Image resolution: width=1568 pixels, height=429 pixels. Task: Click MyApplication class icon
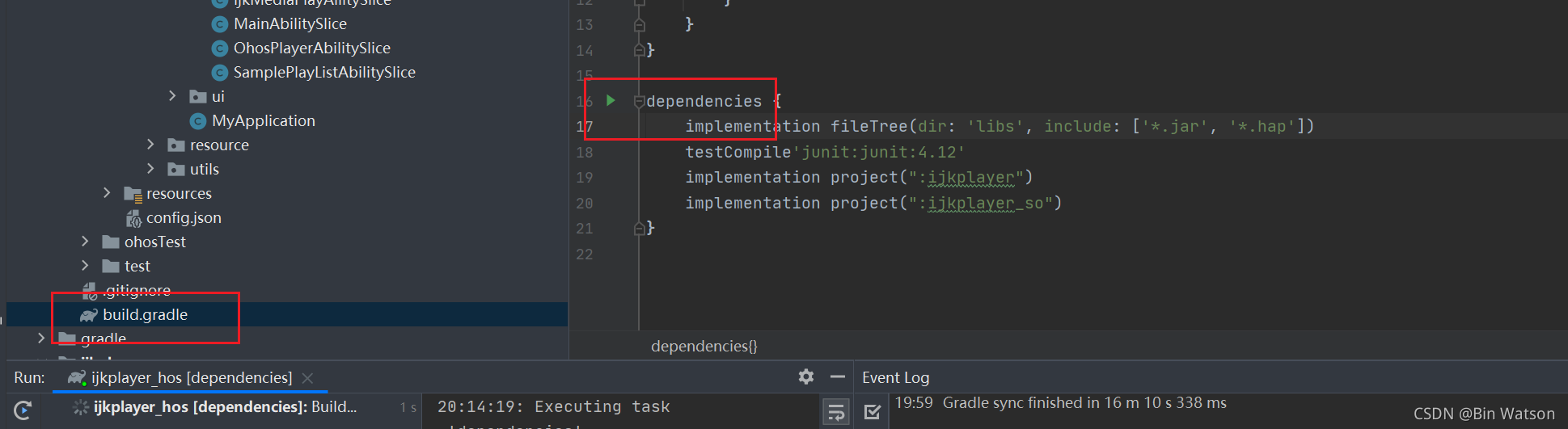click(x=197, y=121)
